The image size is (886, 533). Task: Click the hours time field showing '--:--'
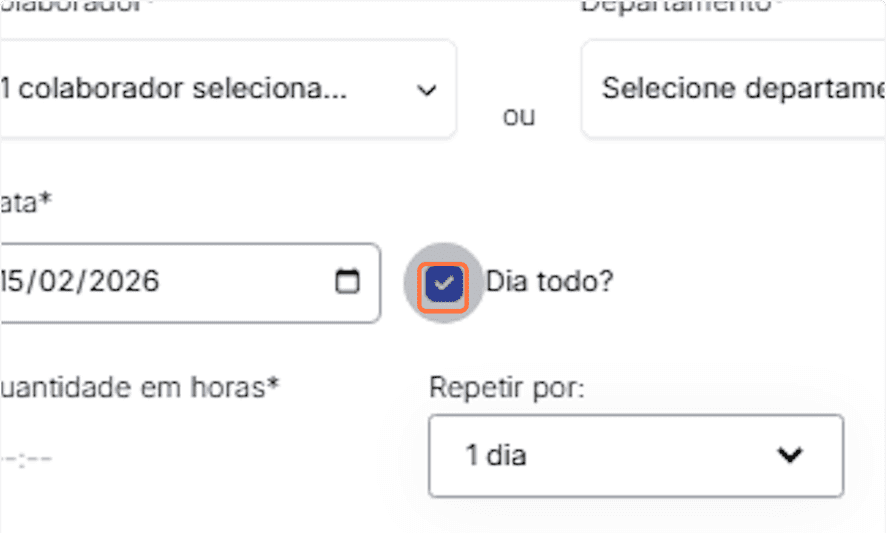(x=28, y=459)
